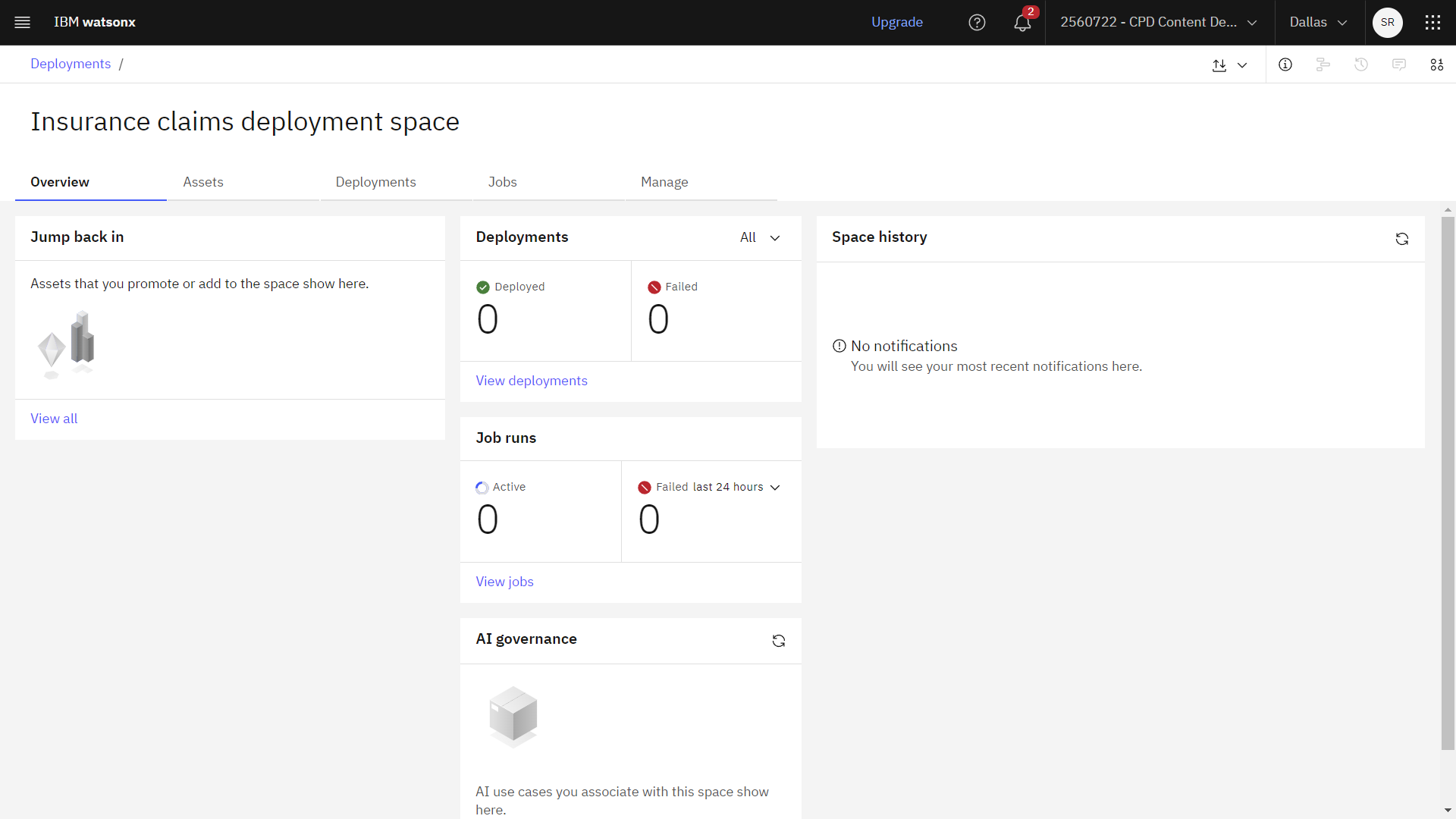Click the data/apps tiles icon in toolbar
The width and height of the screenshot is (1456, 819).
pos(1437,64)
